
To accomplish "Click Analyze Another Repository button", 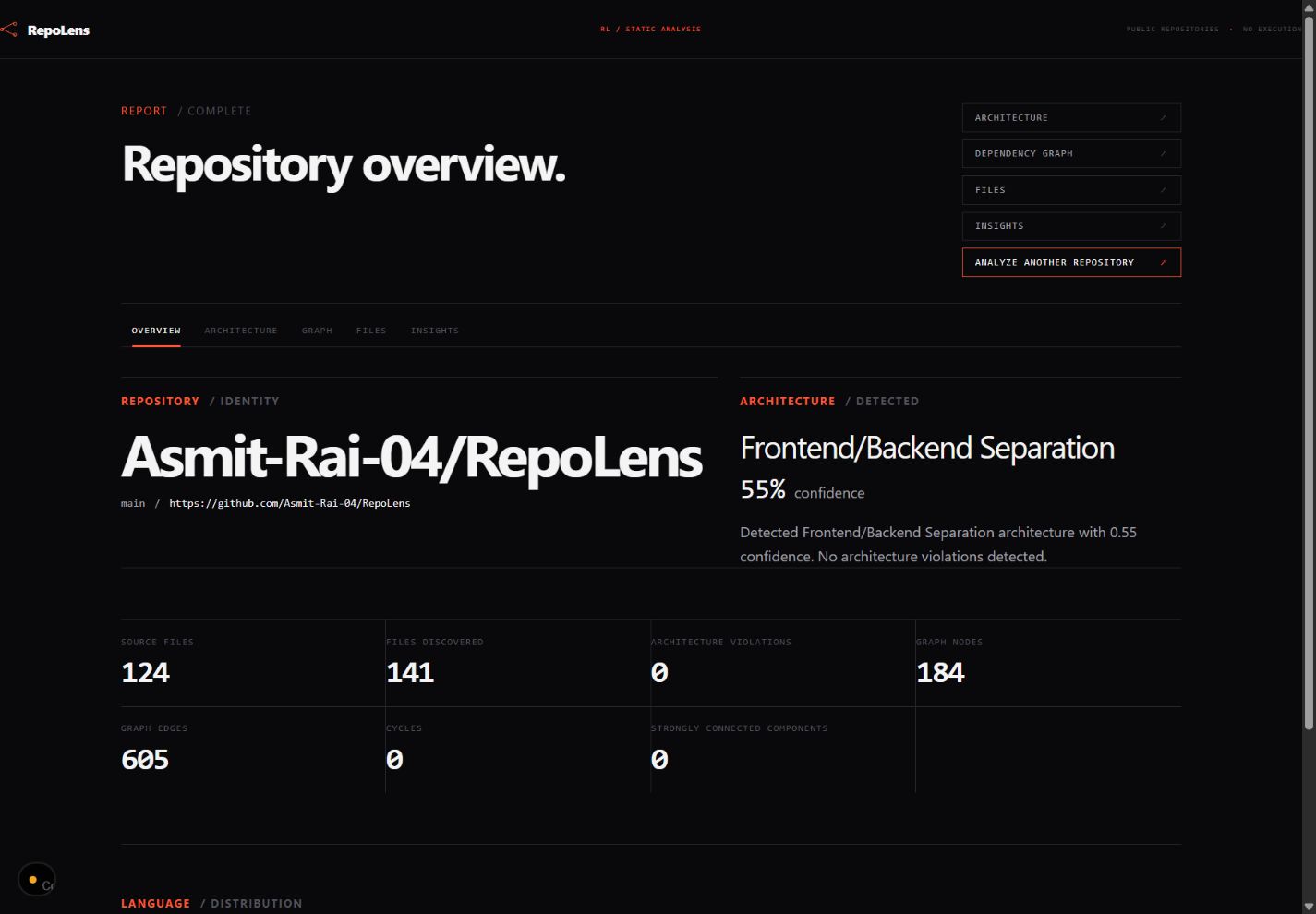I will coord(1071,262).
